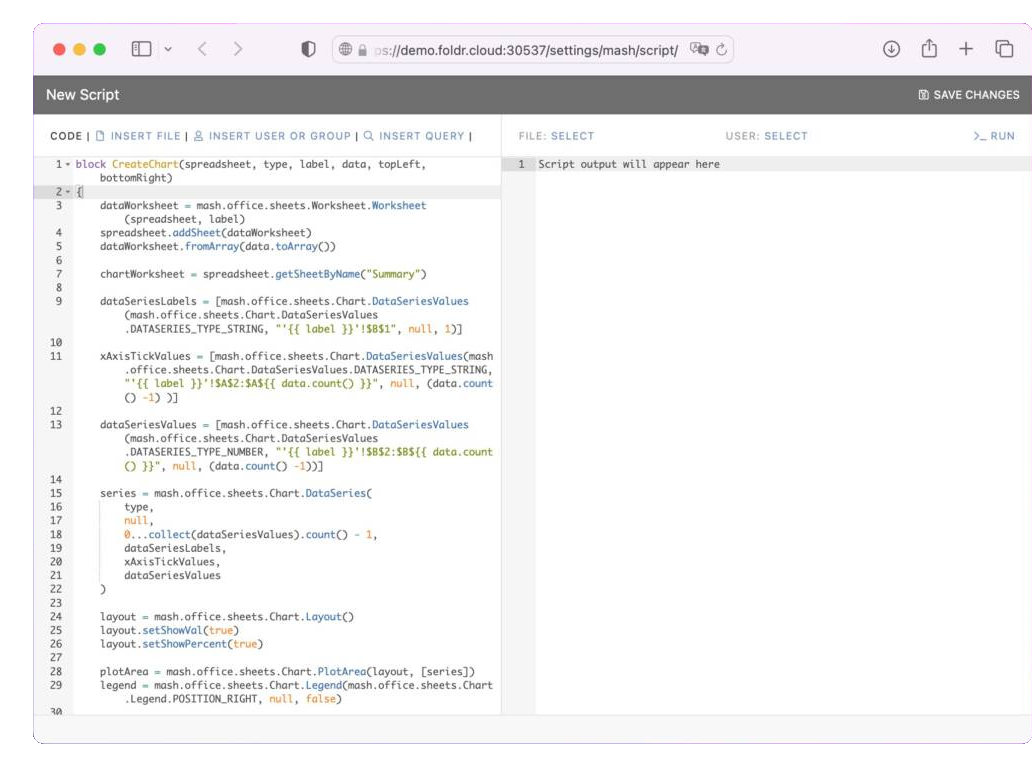Screen dimensions: 1032x774
Task: Open the downloads icon
Action: [x=891, y=49]
